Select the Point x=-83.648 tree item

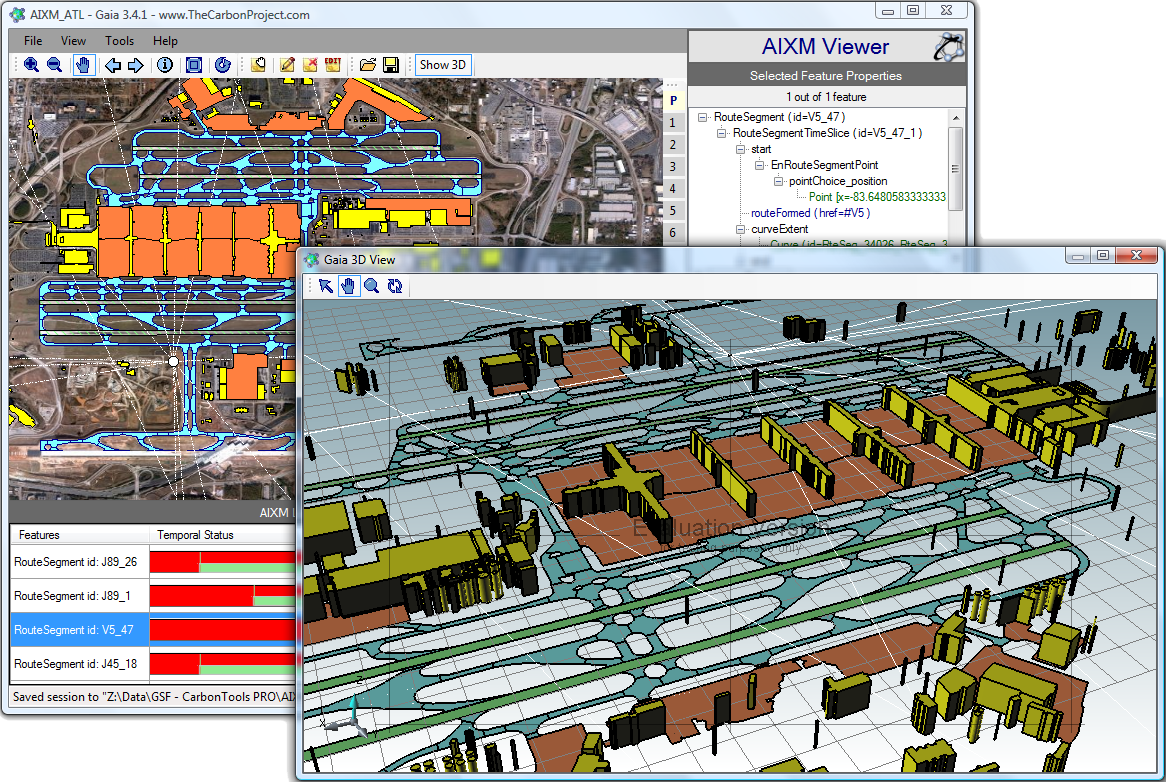pos(877,197)
